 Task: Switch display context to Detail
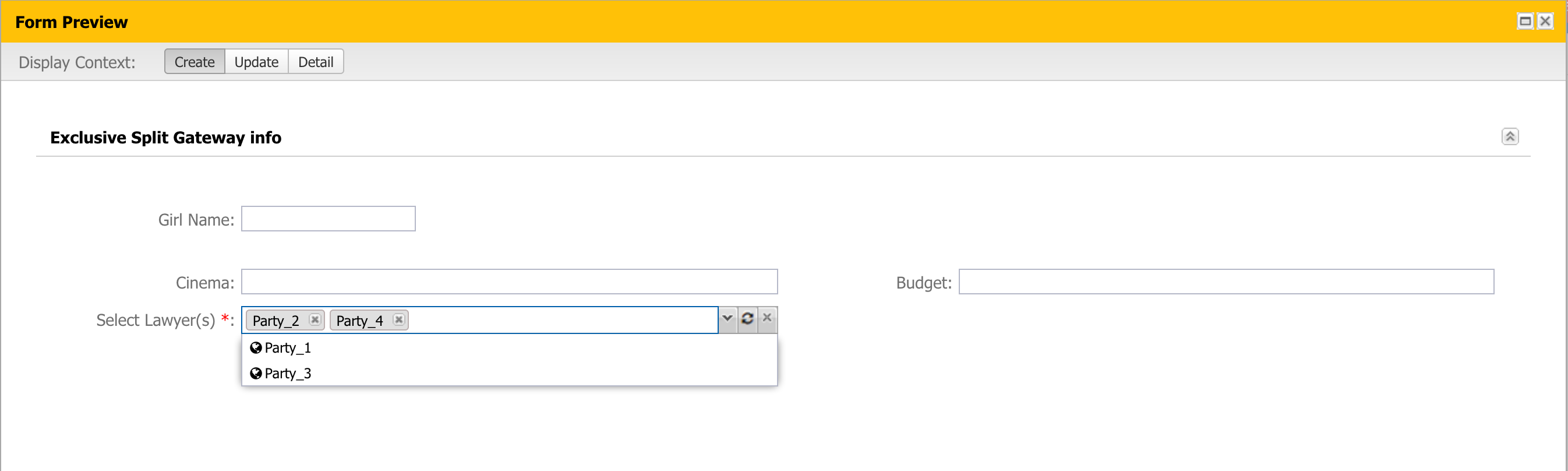point(315,62)
